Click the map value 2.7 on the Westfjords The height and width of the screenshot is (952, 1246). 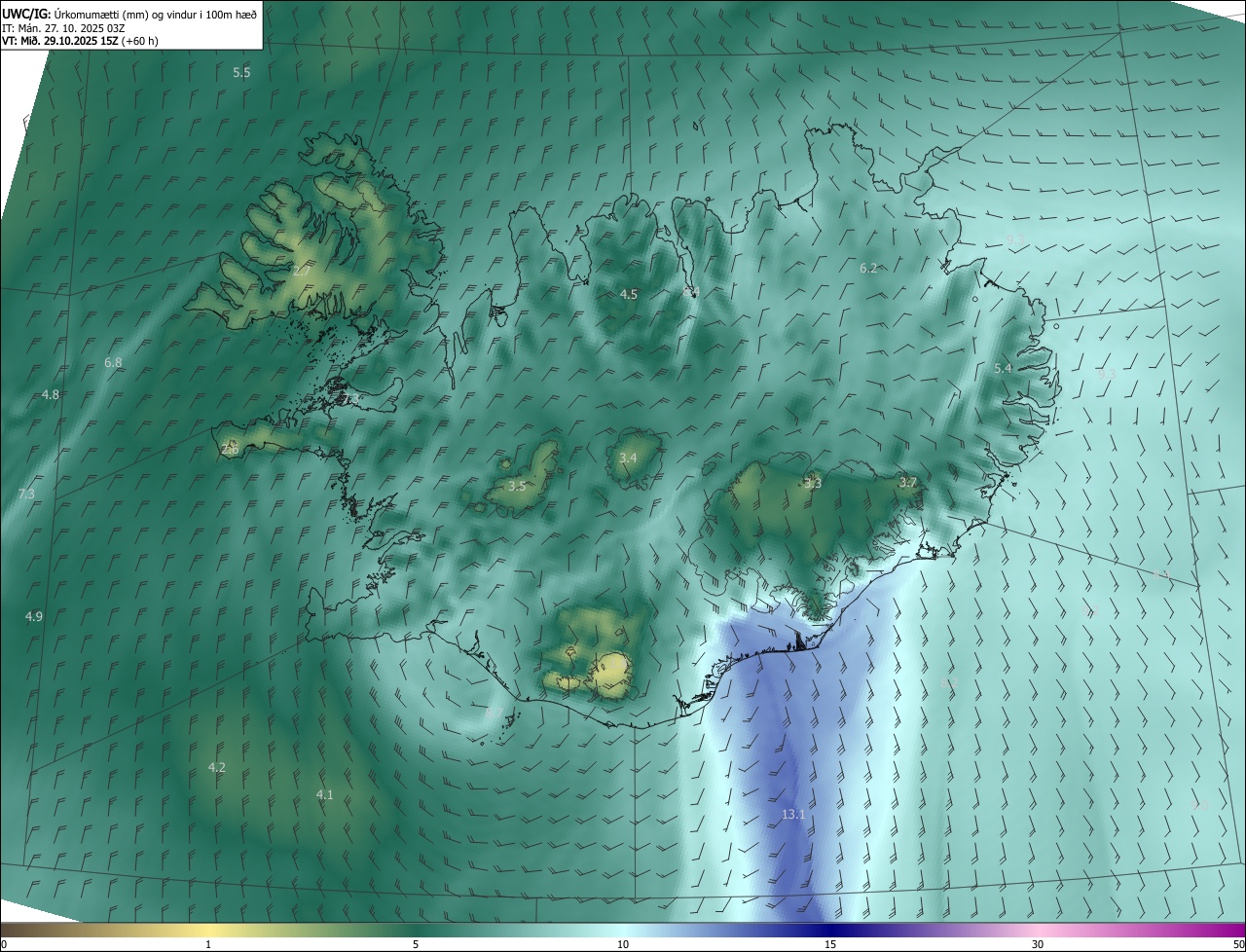coord(300,271)
